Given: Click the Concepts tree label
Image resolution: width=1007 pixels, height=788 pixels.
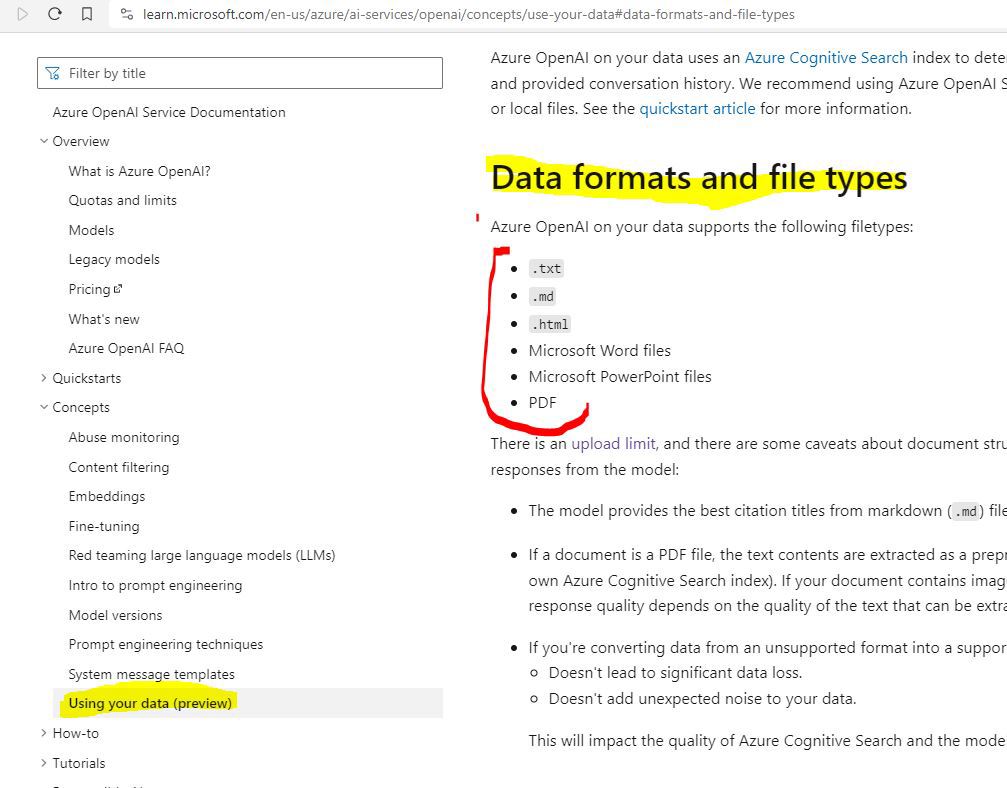Looking at the screenshot, I should click(x=81, y=407).
